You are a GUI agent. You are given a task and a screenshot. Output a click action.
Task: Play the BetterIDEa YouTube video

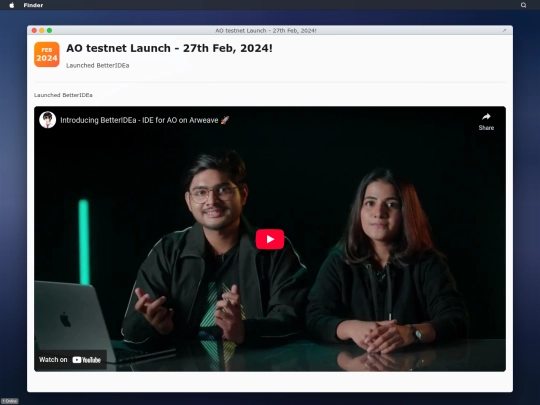click(270, 239)
